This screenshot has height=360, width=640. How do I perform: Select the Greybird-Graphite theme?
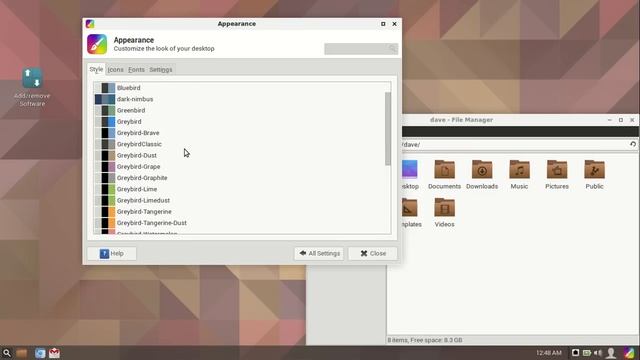[242, 178]
